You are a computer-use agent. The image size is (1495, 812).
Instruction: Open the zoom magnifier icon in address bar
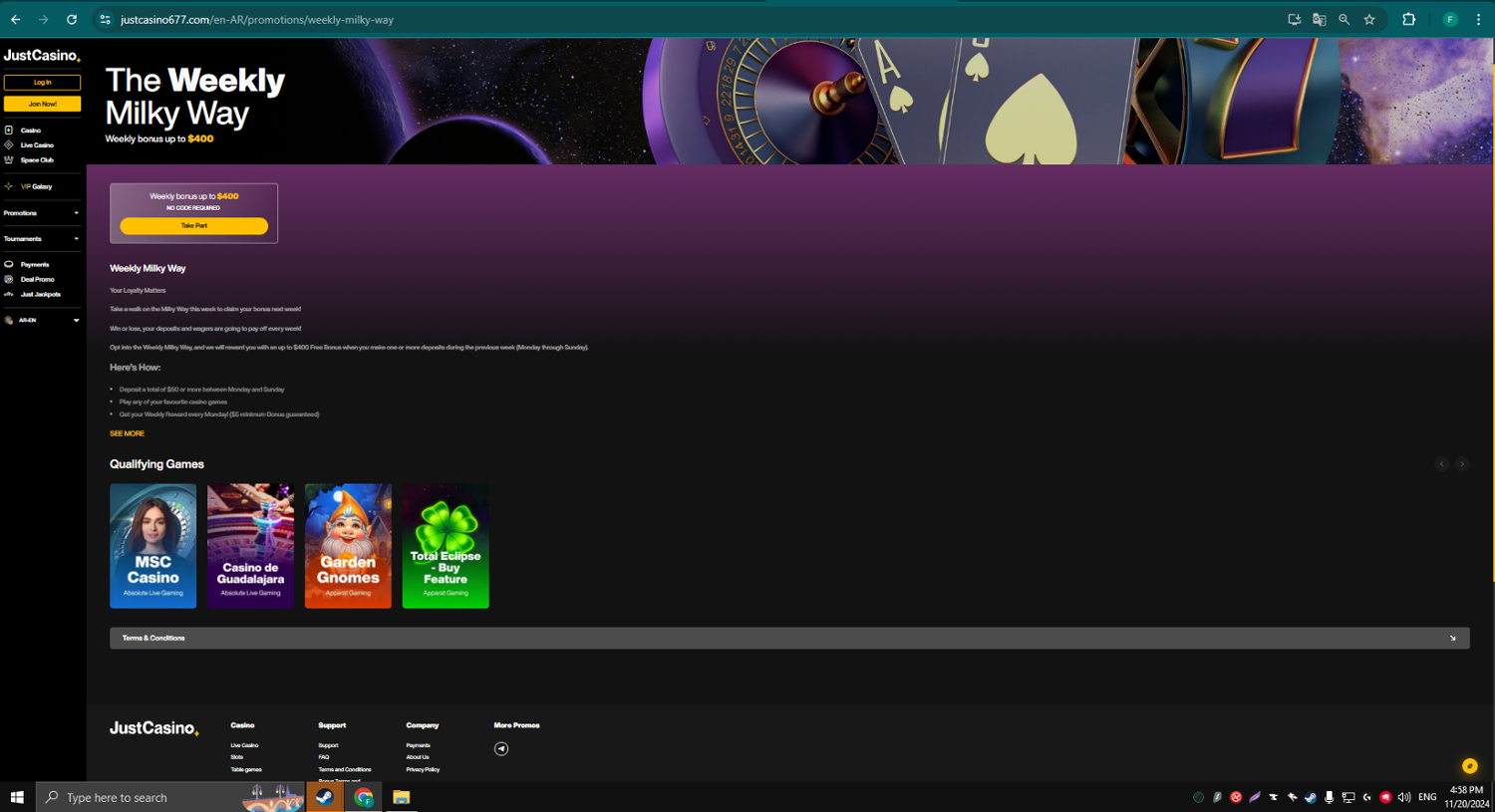point(1344,19)
